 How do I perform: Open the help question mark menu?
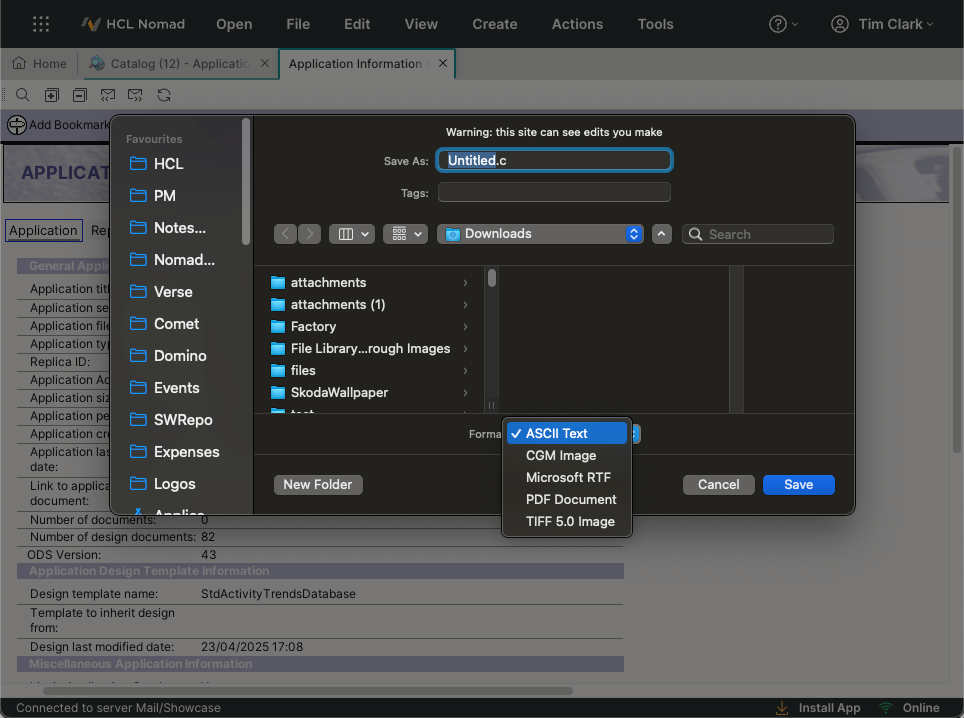[x=783, y=24]
